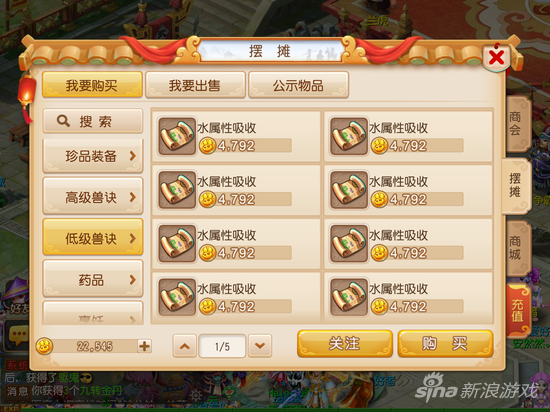Select the top-right 水属性吸收 scroll item
550x412 pixels.
[409, 136]
